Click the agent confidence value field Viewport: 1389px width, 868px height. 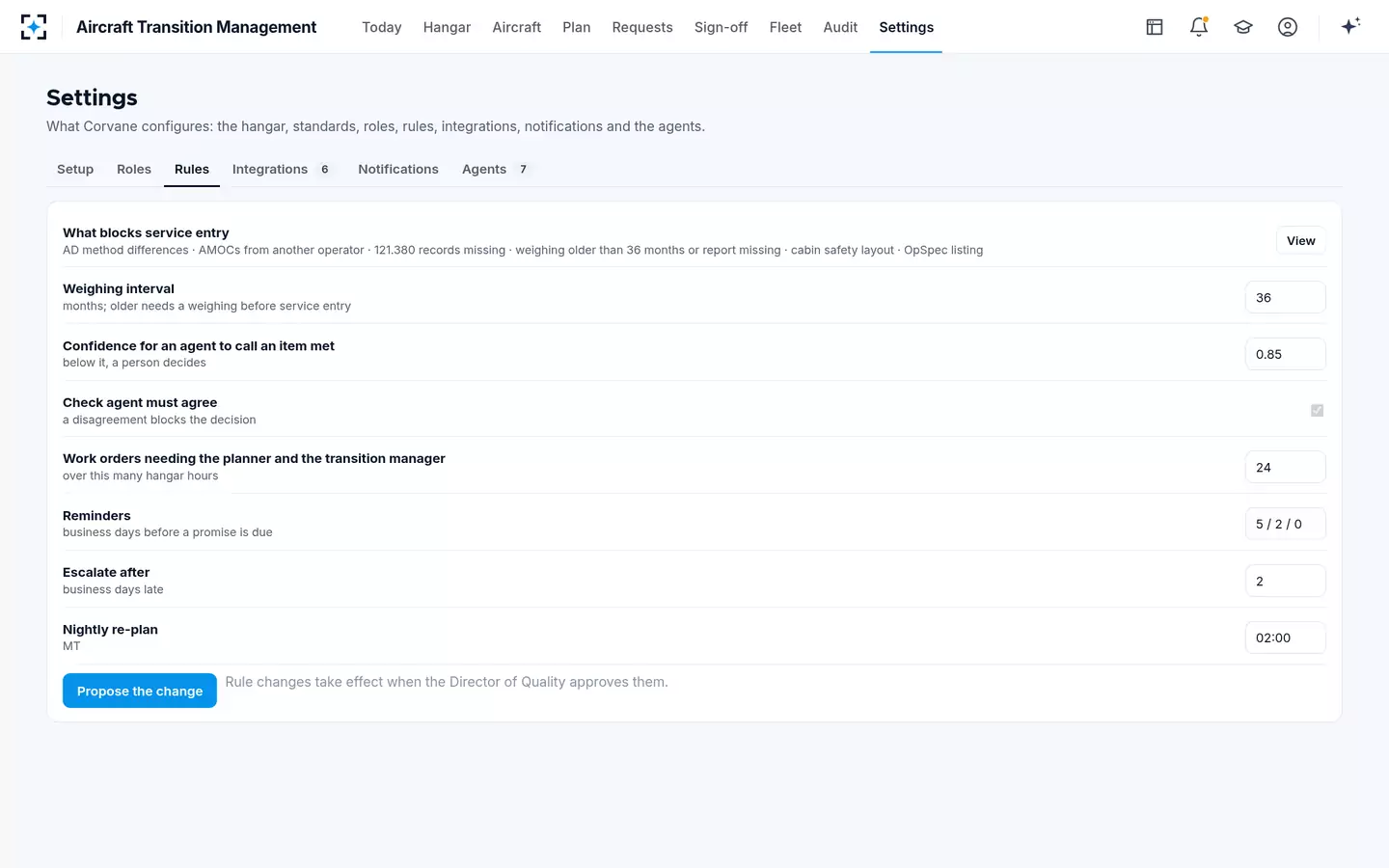coord(1285,354)
